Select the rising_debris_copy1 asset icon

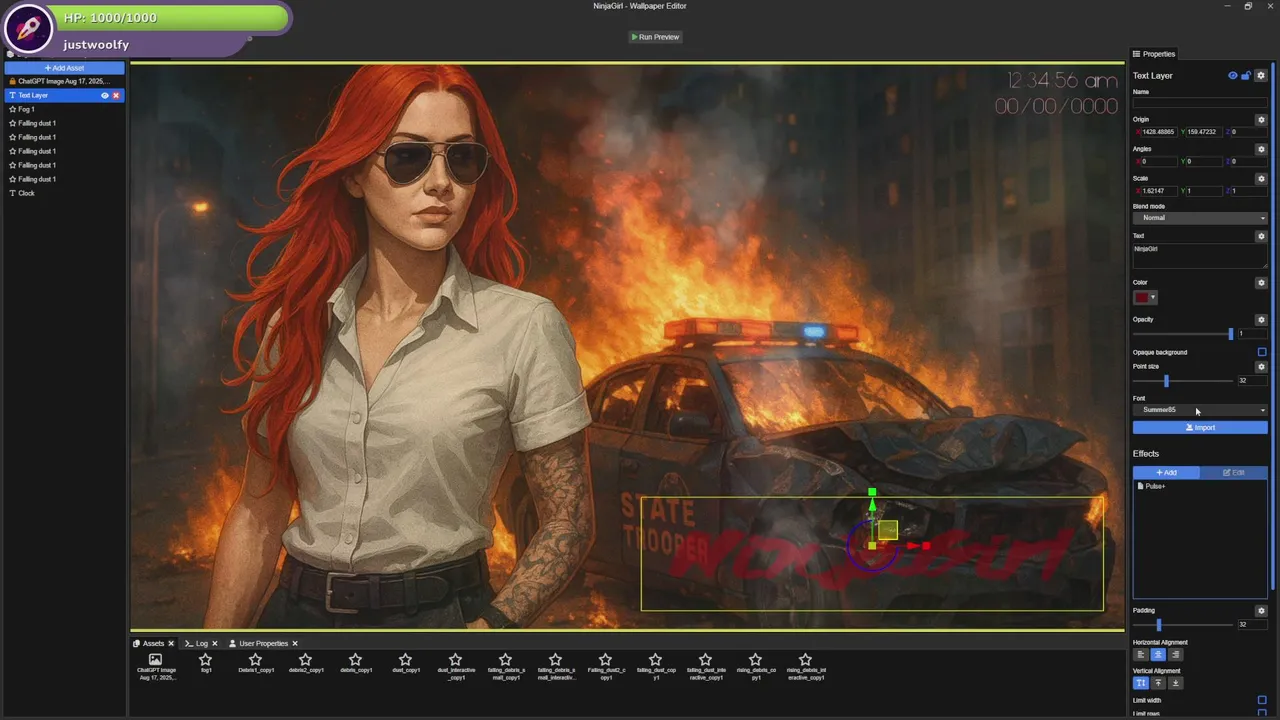(755, 660)
